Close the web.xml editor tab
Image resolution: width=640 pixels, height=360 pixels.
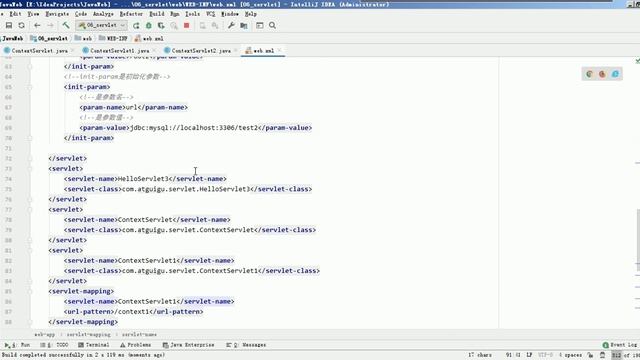(x=279, y=51)
